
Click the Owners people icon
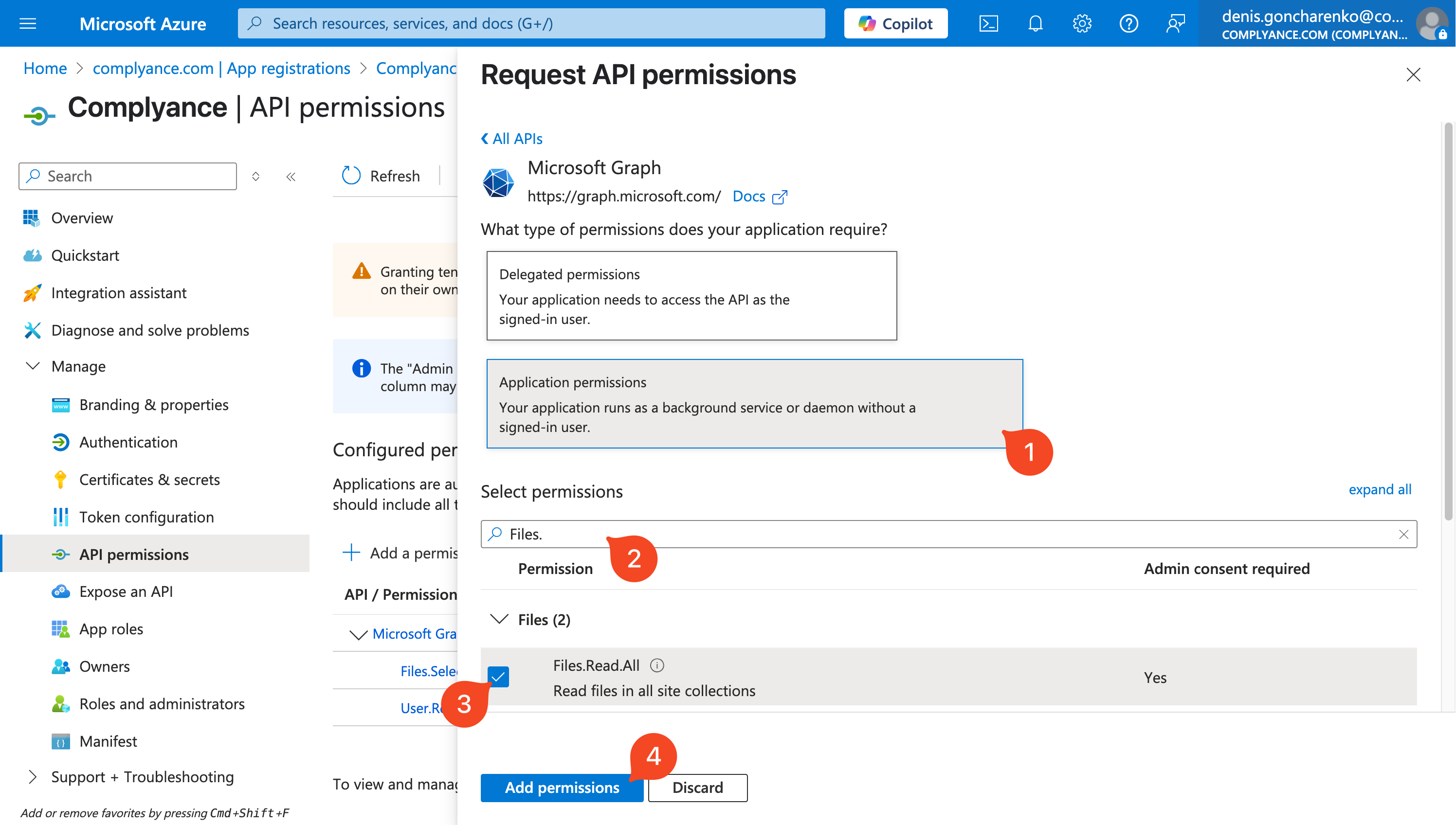pyautogui.click(x=61, y=666)
